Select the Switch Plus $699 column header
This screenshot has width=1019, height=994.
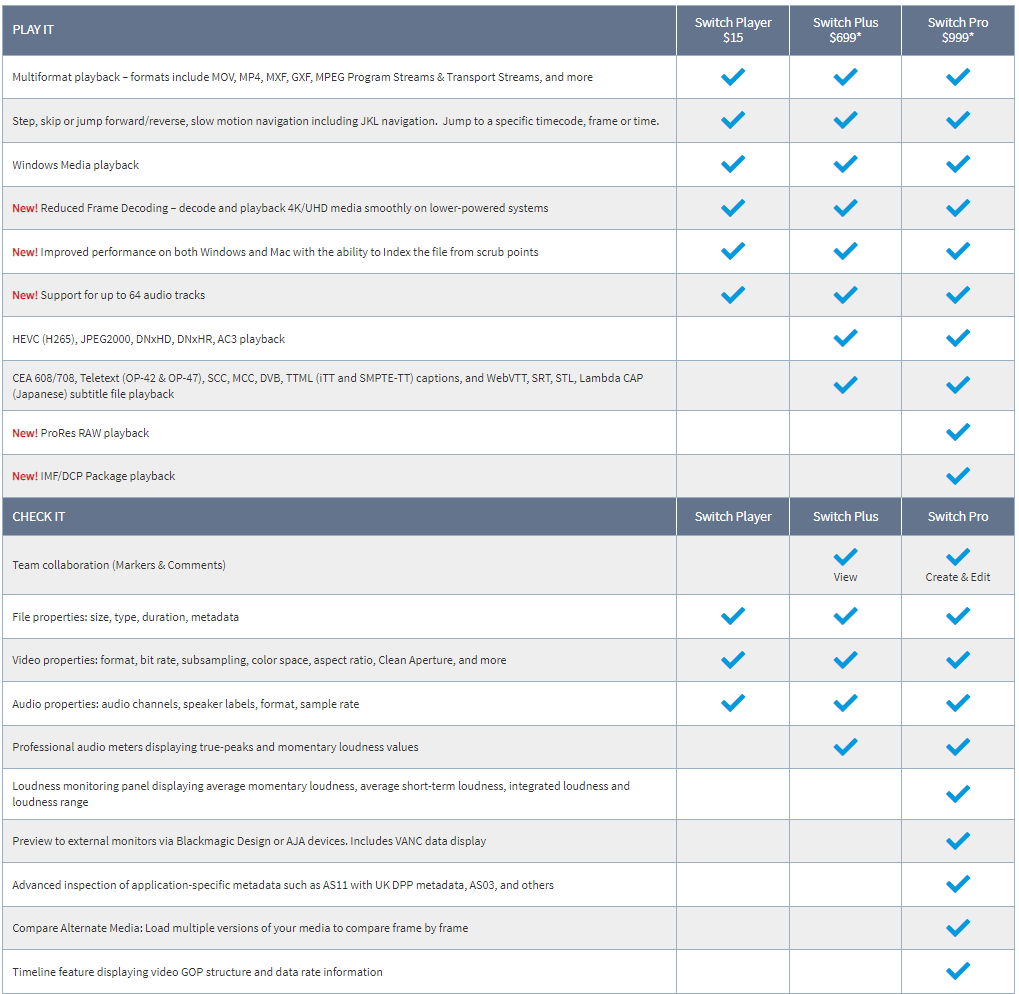click(x=845, y=30)
